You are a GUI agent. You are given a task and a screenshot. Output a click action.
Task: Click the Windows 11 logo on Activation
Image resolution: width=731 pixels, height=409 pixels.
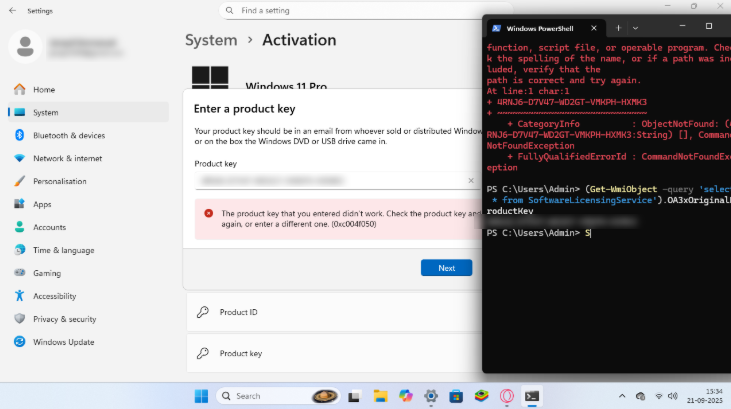pyautogui.click(x=210, y=77)
